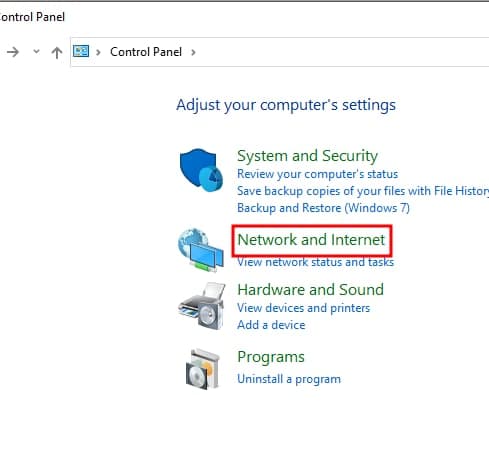Click the Control Panel address bar icon
Screen dimensions: 489x476
tap(81, 52)
